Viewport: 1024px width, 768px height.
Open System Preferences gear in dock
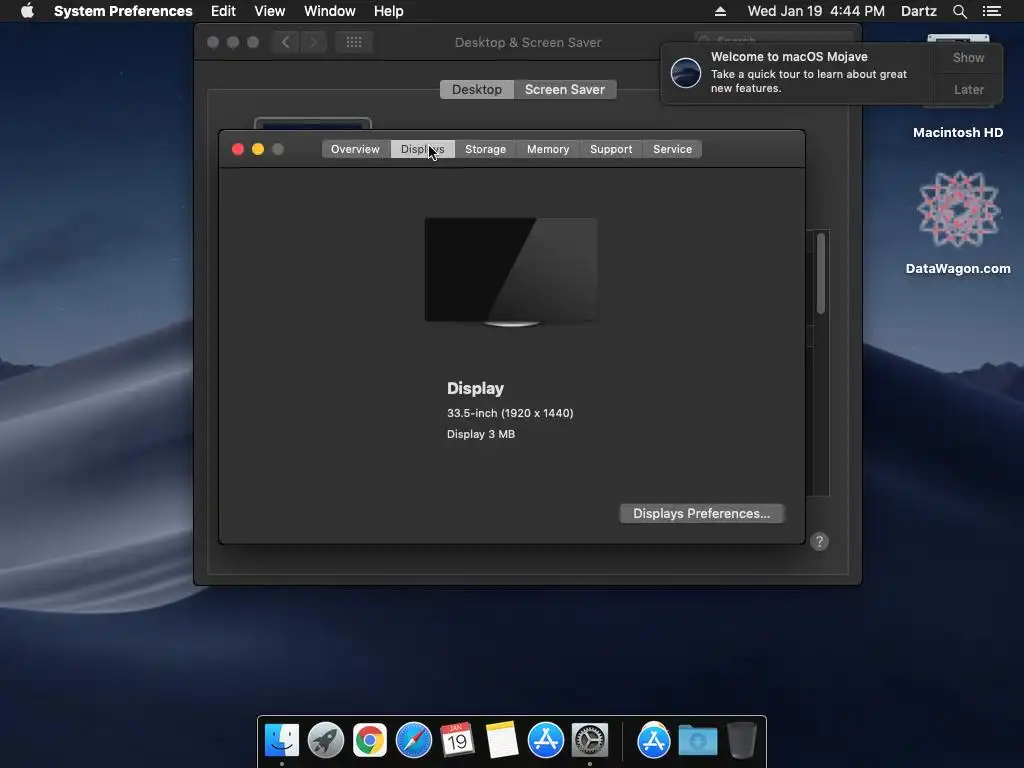click(x=590, y=740)
